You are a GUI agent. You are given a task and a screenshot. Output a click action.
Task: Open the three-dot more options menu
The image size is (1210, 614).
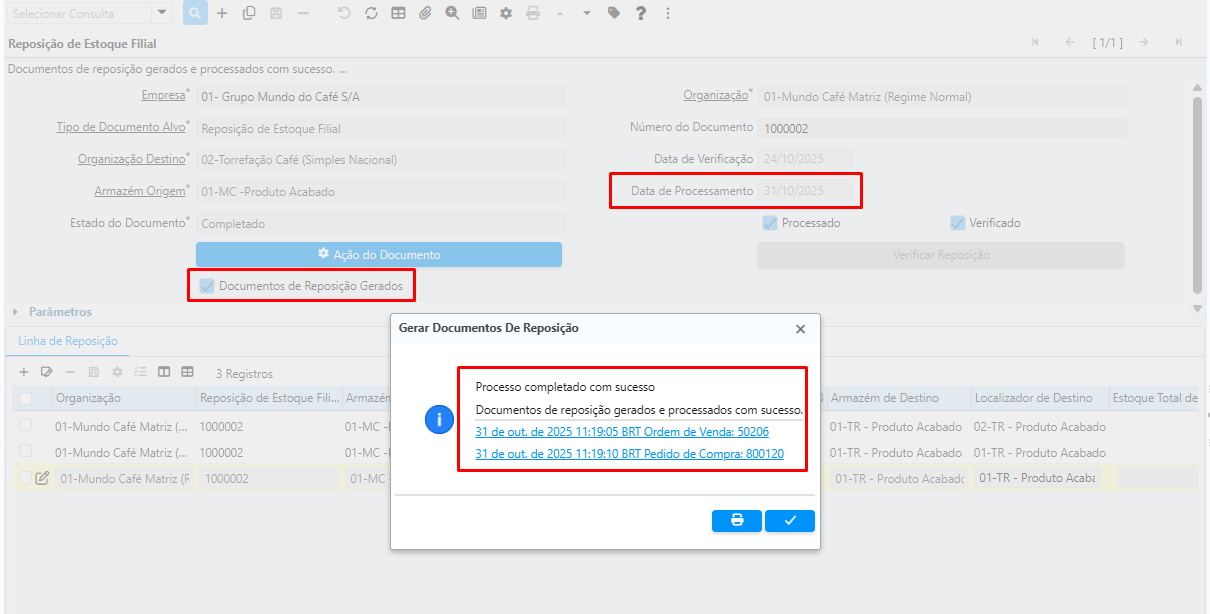(x=668, y=13)
